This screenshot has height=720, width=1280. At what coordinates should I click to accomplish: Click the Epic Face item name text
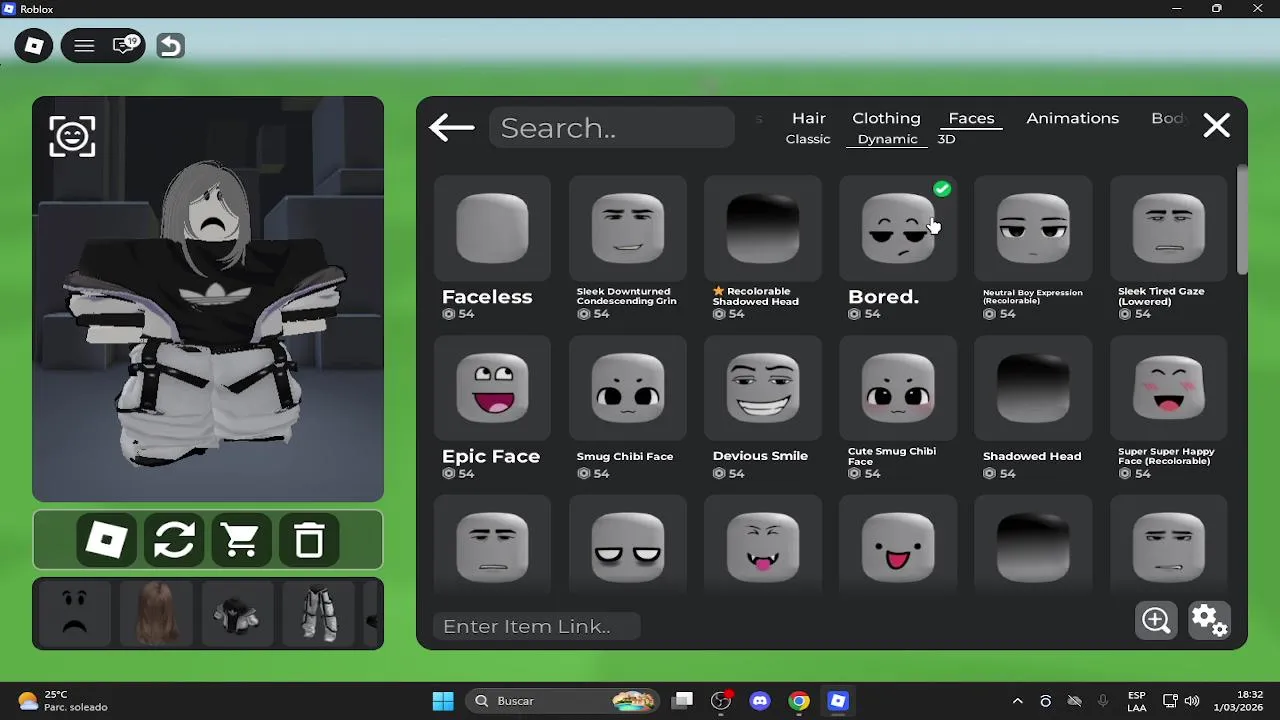point(491,456)
